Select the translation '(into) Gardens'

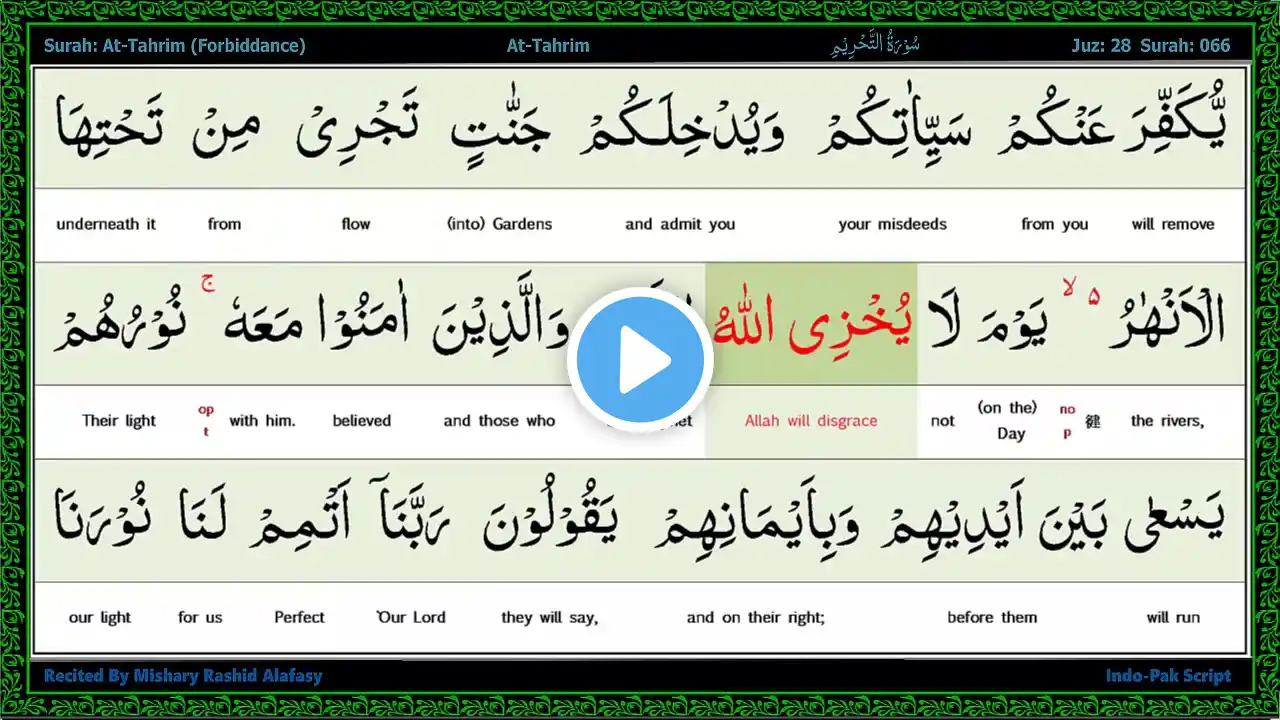[499, 224]
